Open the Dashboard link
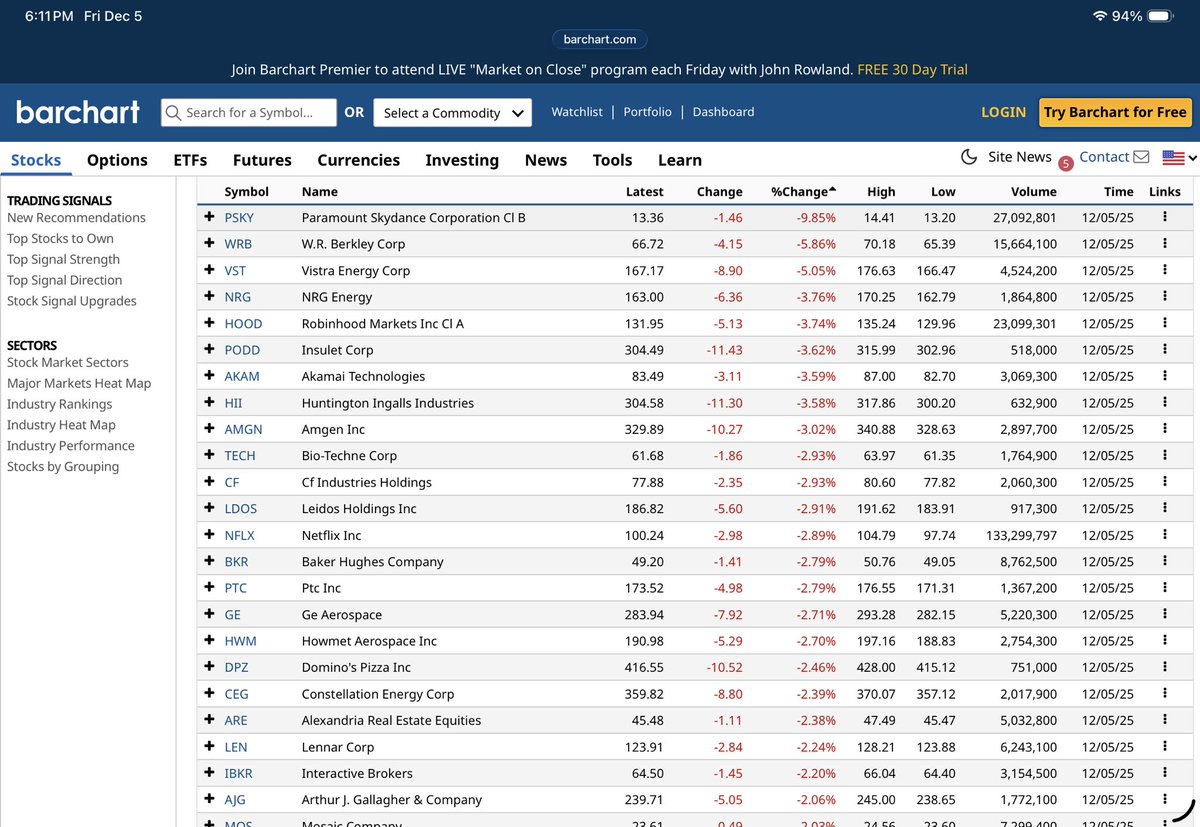The height and width of the screenshot is (827, 1200). [723, 112]
